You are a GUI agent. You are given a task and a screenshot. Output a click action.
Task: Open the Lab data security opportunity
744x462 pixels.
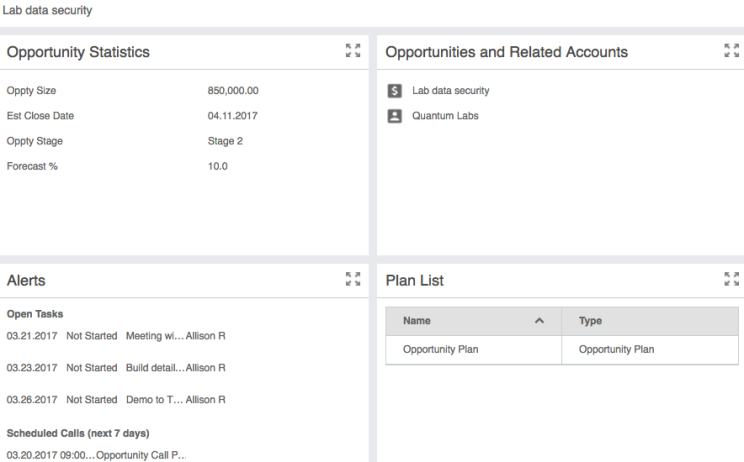point(451,91)
